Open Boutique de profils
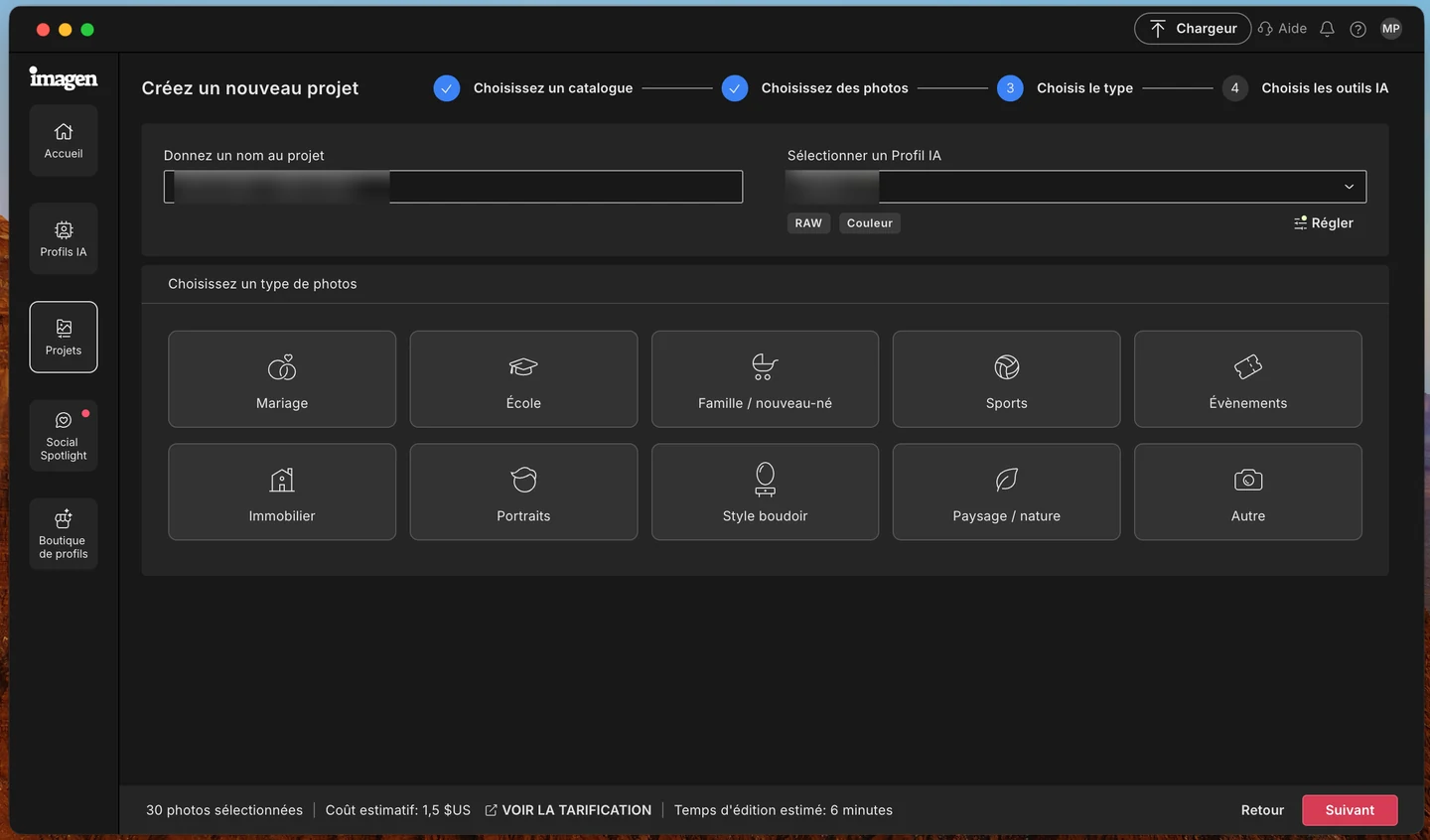The width and height of the screenshot is (1430, 840). (64, 534)
